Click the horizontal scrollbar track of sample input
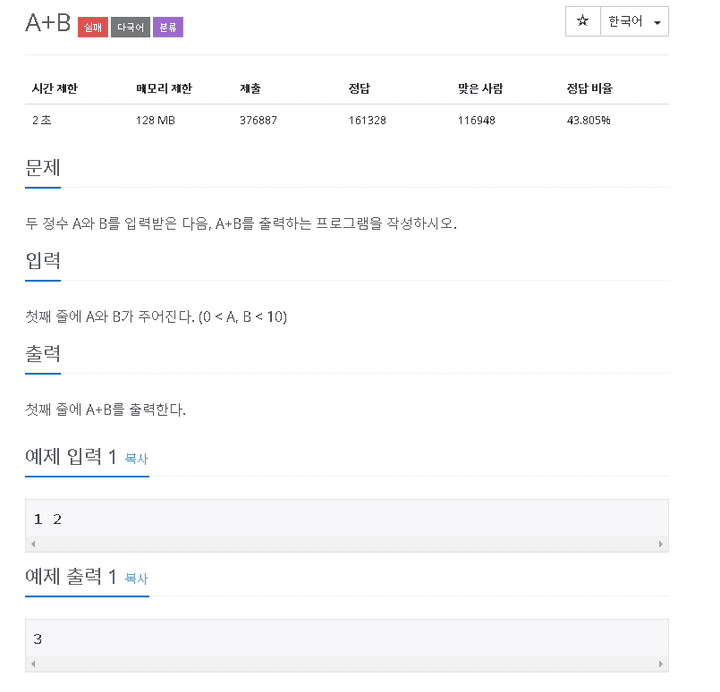The height and width of the screenshot is (692, 720). coord(347,544)
